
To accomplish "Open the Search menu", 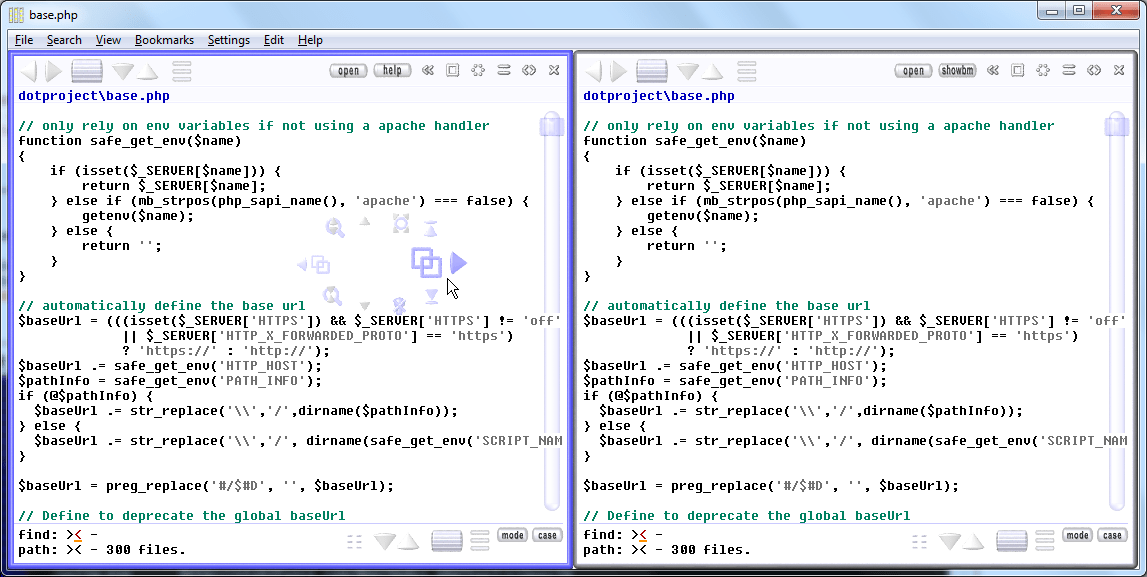I will 64,40.
